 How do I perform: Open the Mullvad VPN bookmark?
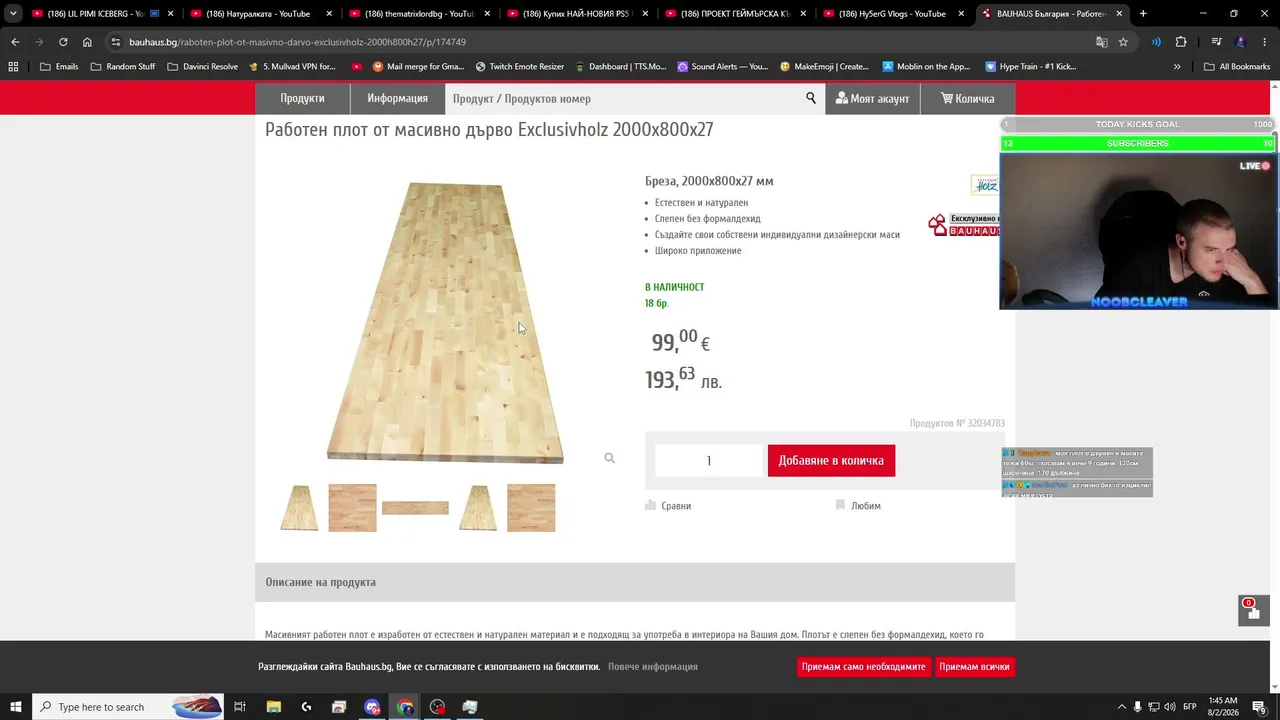click(292, 67)
